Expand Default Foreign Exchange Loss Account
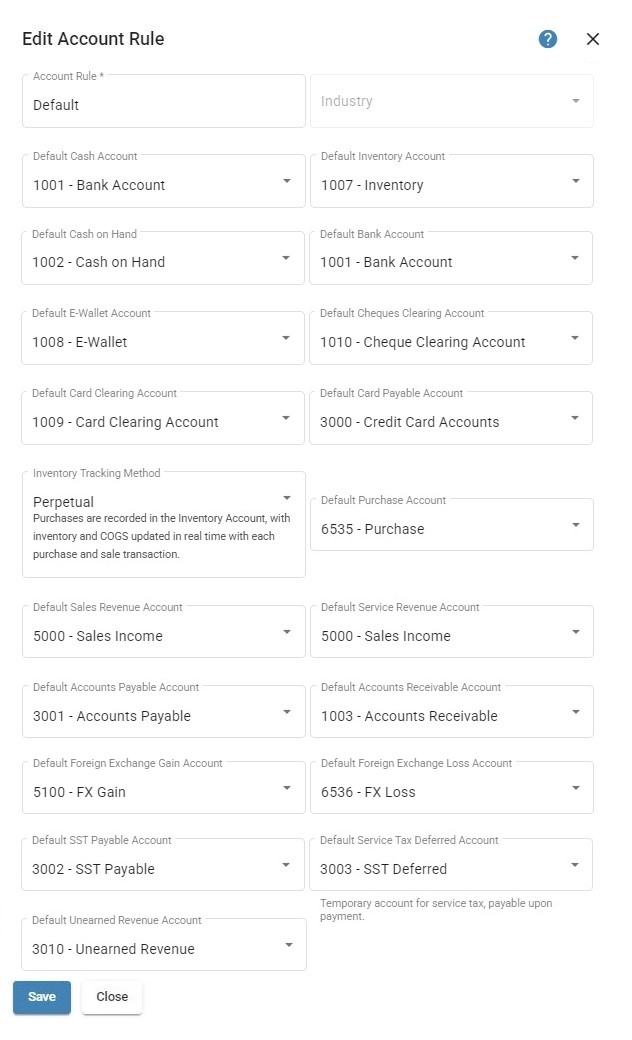The image size is (632, 1040). coord(452,788)
